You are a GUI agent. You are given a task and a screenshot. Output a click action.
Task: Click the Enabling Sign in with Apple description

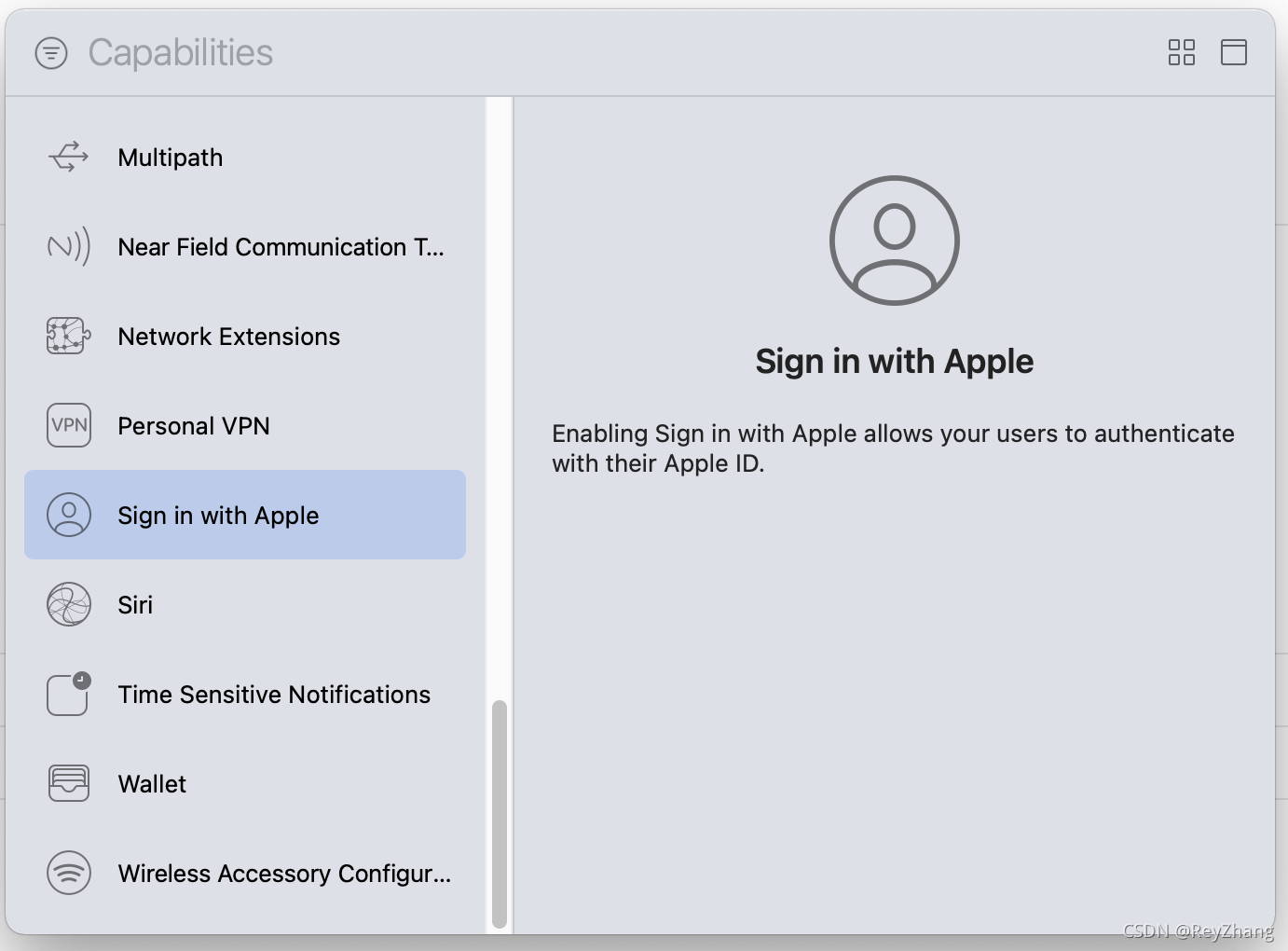(893, 448)
